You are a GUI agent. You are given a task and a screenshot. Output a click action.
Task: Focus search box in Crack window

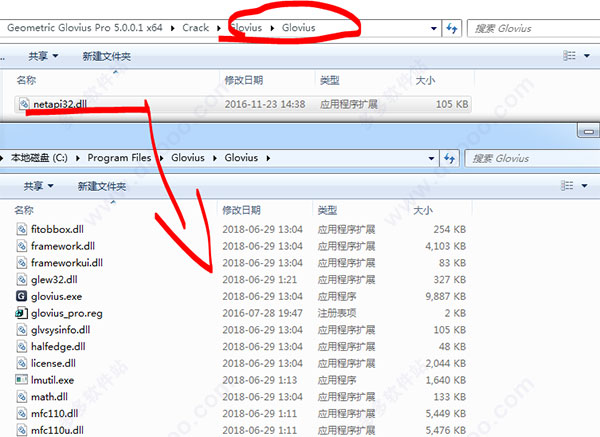coord(534,28)
